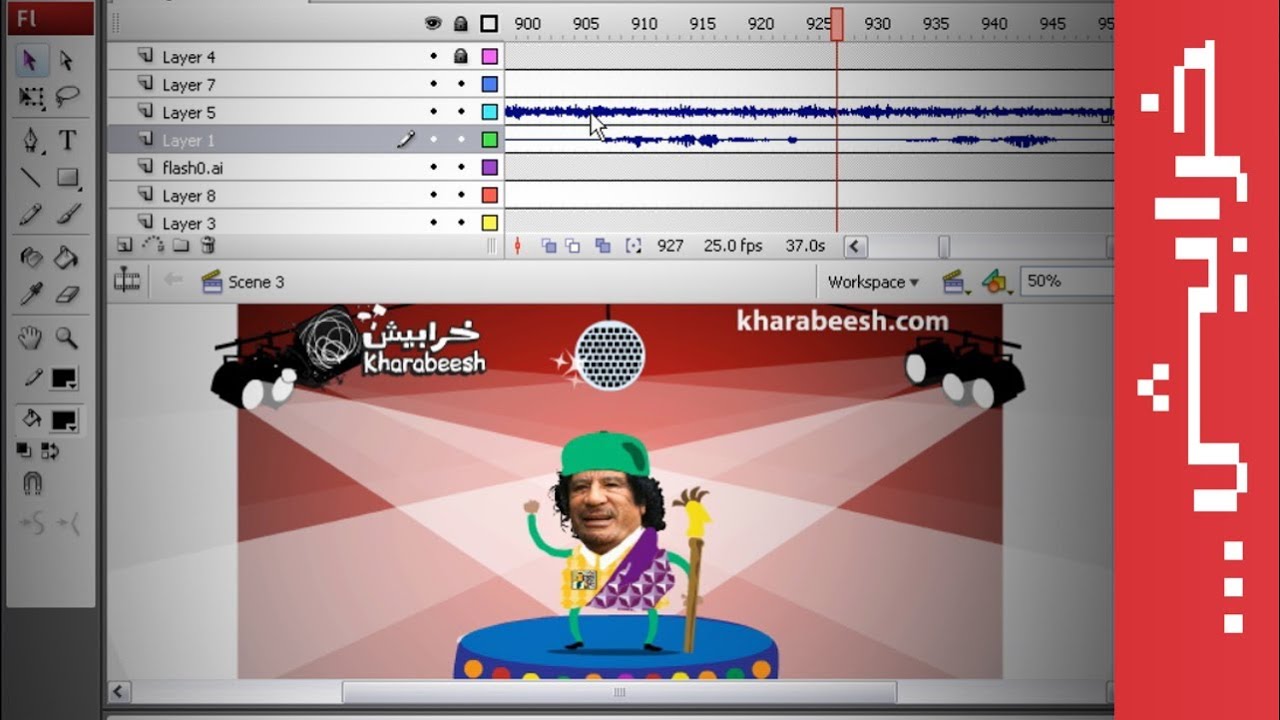This screenshot has height=720, width=1280.
Task: Open the Edit Symbols dropdown
Action: [x=996, y=283]
